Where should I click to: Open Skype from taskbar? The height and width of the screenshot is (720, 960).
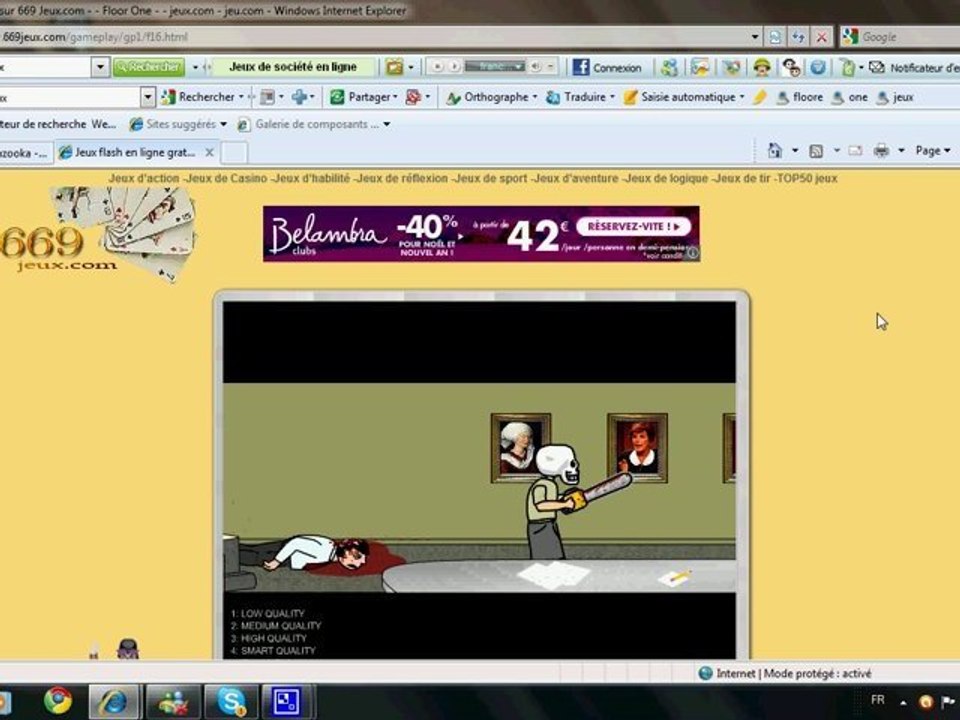click(231, 702)
